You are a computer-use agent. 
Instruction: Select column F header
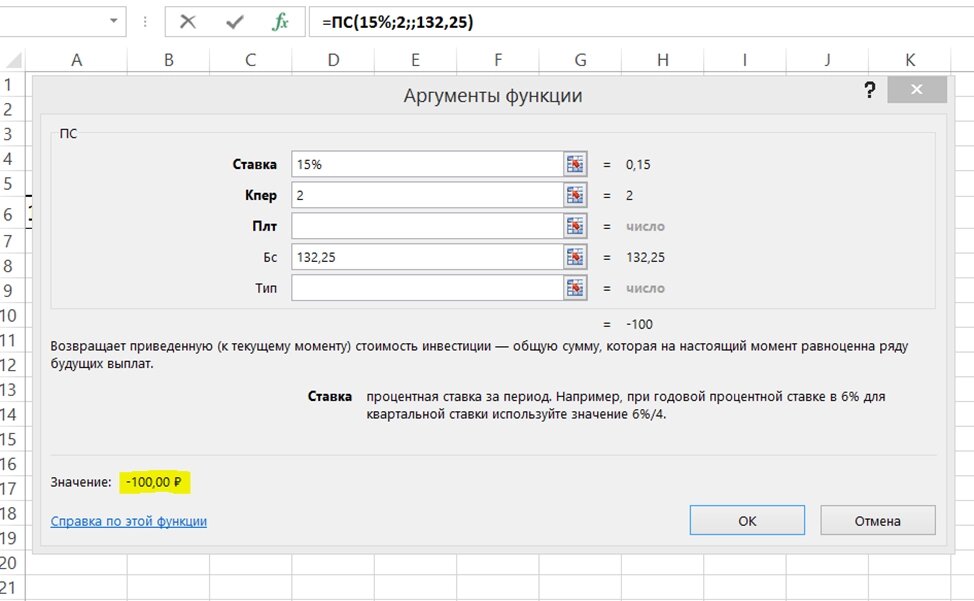point(498,60)
